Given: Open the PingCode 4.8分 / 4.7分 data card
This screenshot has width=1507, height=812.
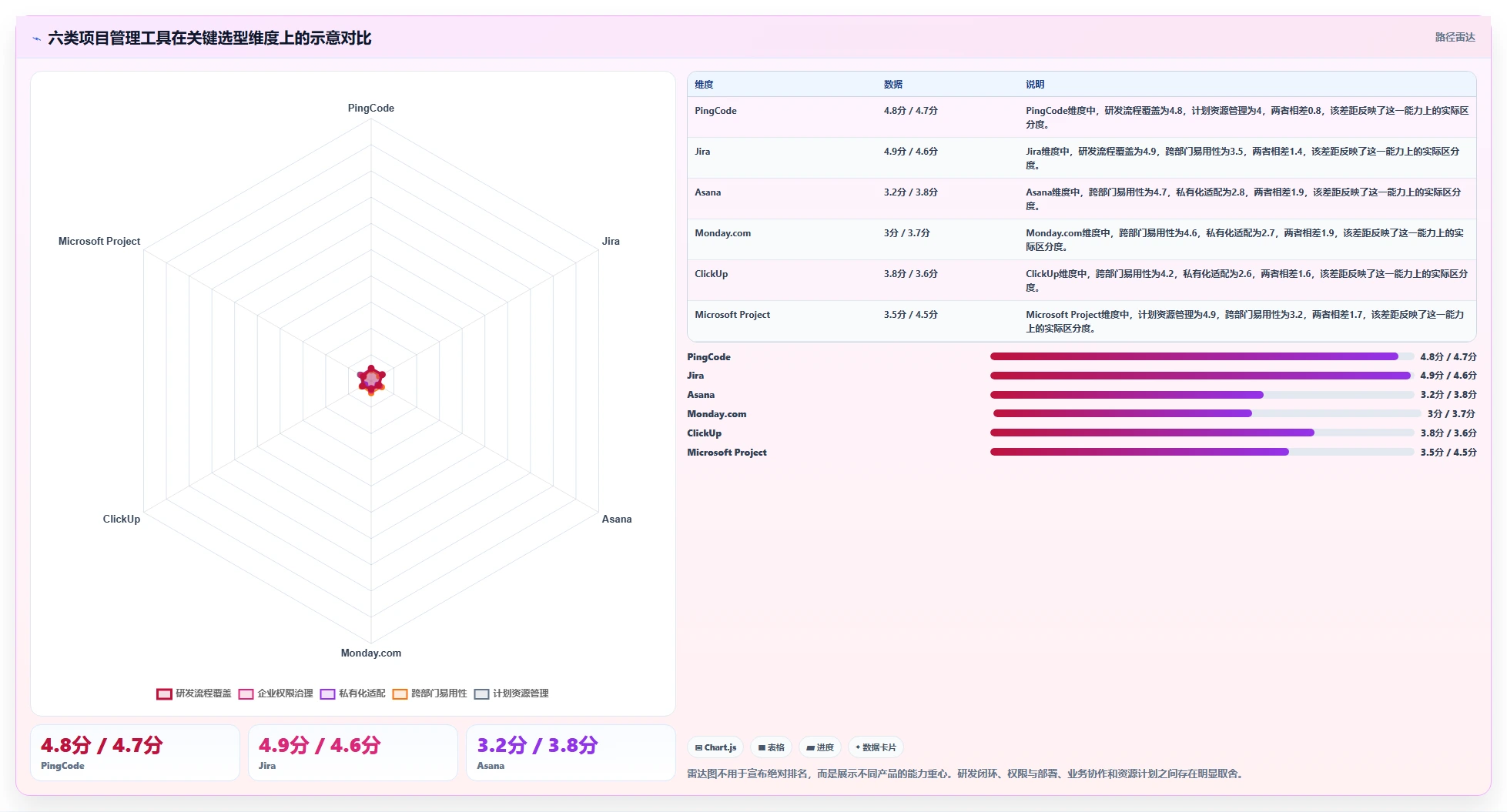Looking at the screenshot, I should [135, 753].
